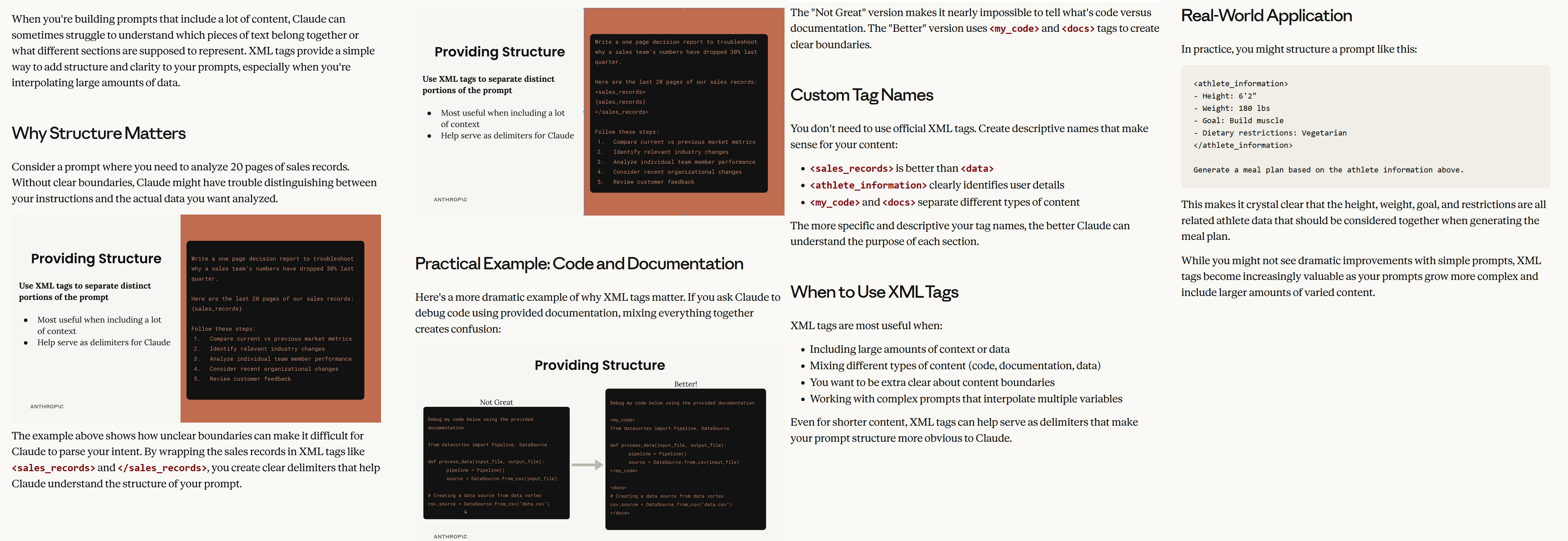
Task: Click the paragraph starting "This makes it crystal clear"
Action: (x=1363, y=221)
